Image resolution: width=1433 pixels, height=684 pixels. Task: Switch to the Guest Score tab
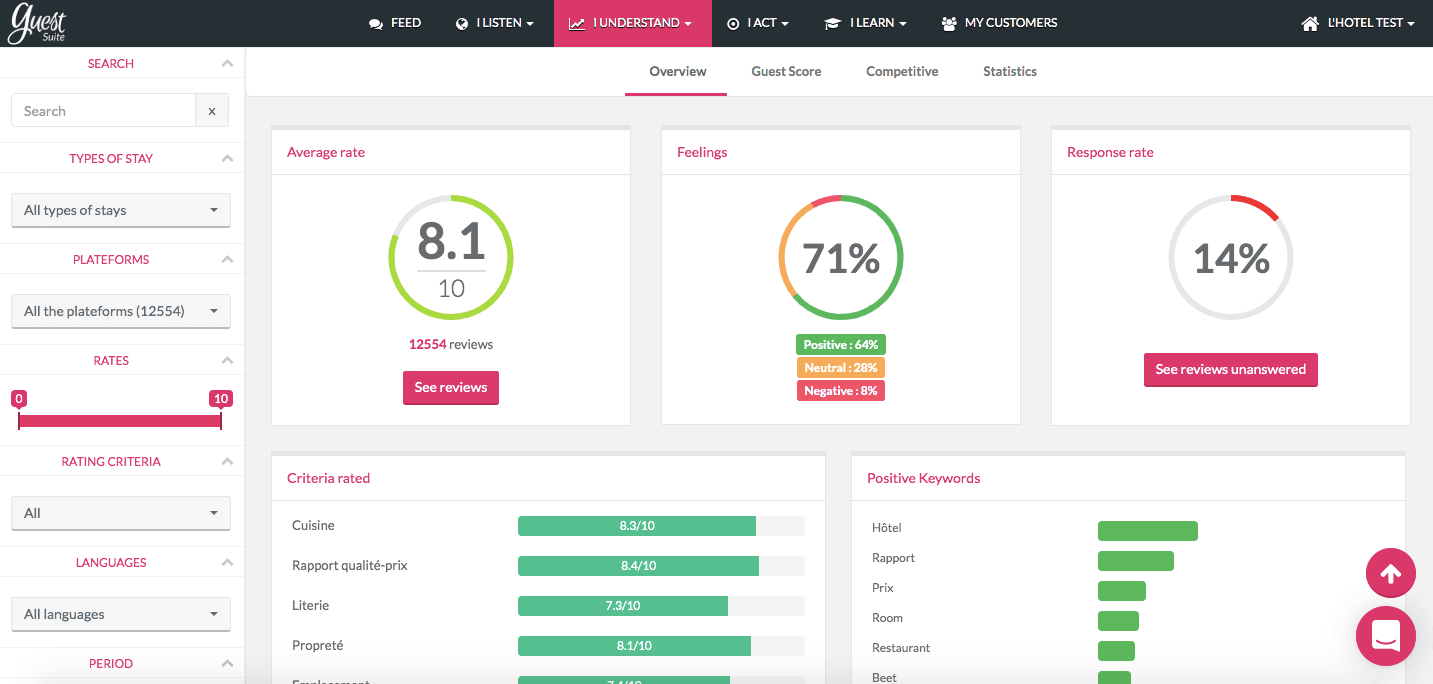(786, 71)
